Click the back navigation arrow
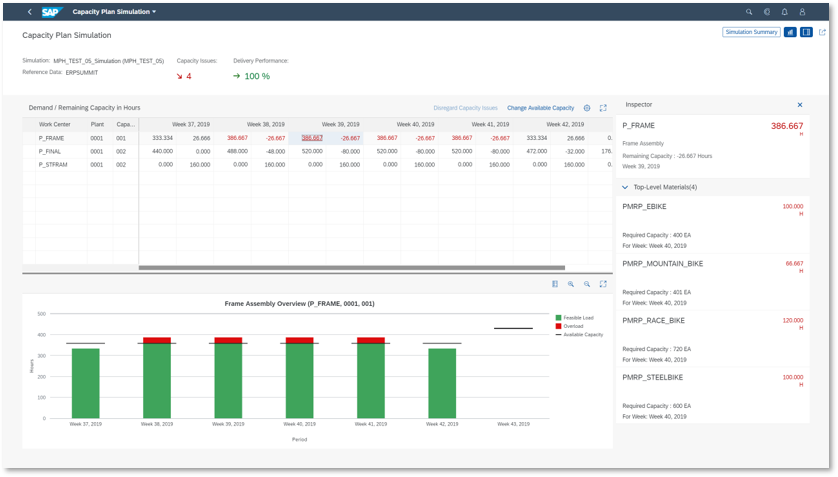Viewport: 838px width, 477px height. [29, 12]
